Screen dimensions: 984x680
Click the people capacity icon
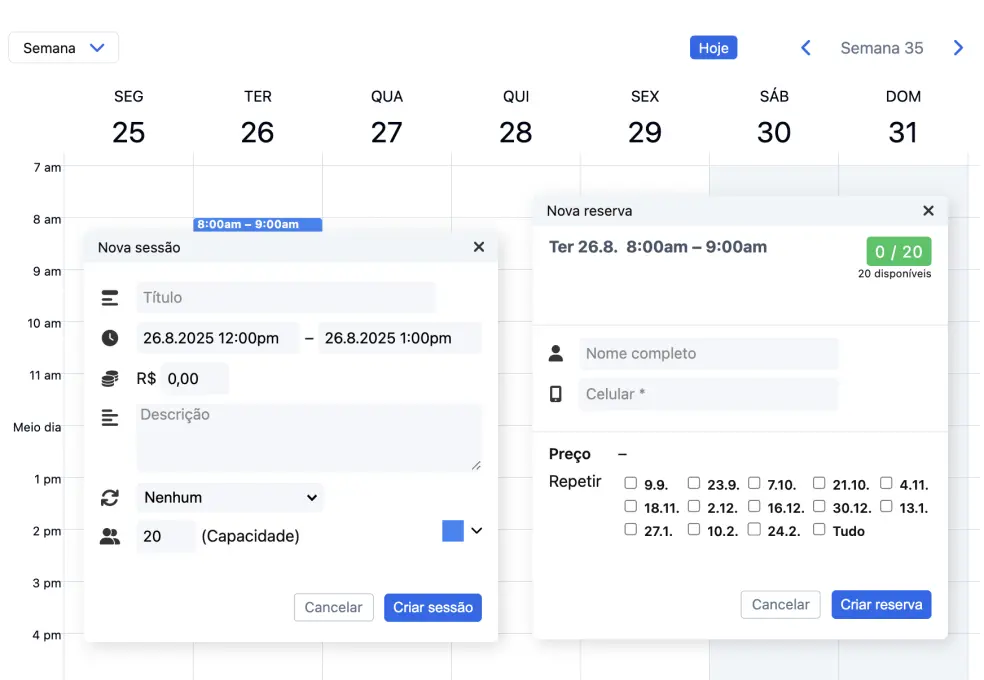[x=110, y=537]
